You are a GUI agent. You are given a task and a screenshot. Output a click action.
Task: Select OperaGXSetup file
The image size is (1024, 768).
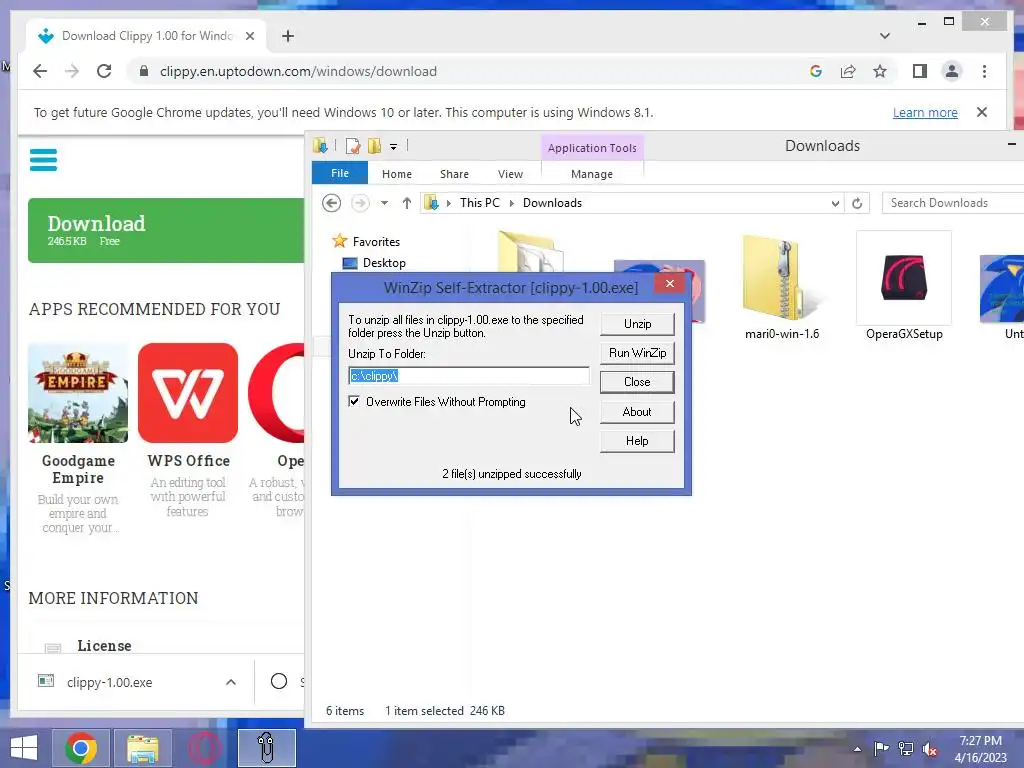904,288
